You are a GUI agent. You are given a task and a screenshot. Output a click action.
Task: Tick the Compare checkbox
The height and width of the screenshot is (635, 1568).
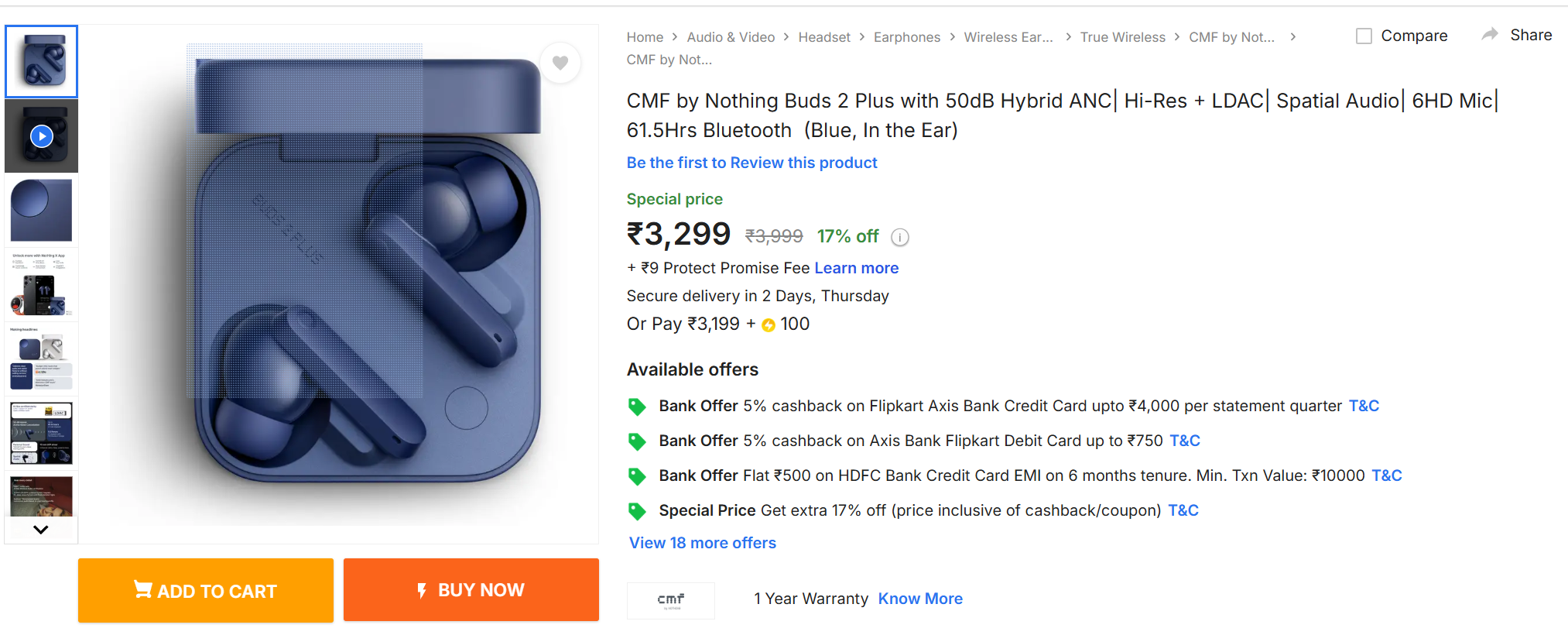tap(1364, 36)
